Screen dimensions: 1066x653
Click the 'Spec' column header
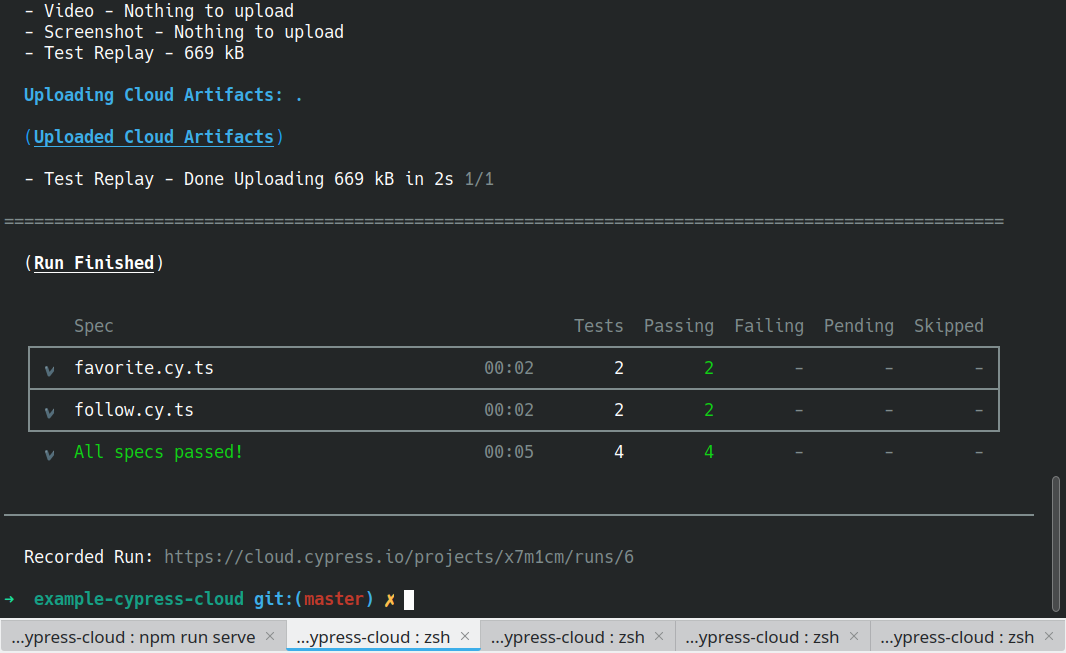(x=94, y=326)
